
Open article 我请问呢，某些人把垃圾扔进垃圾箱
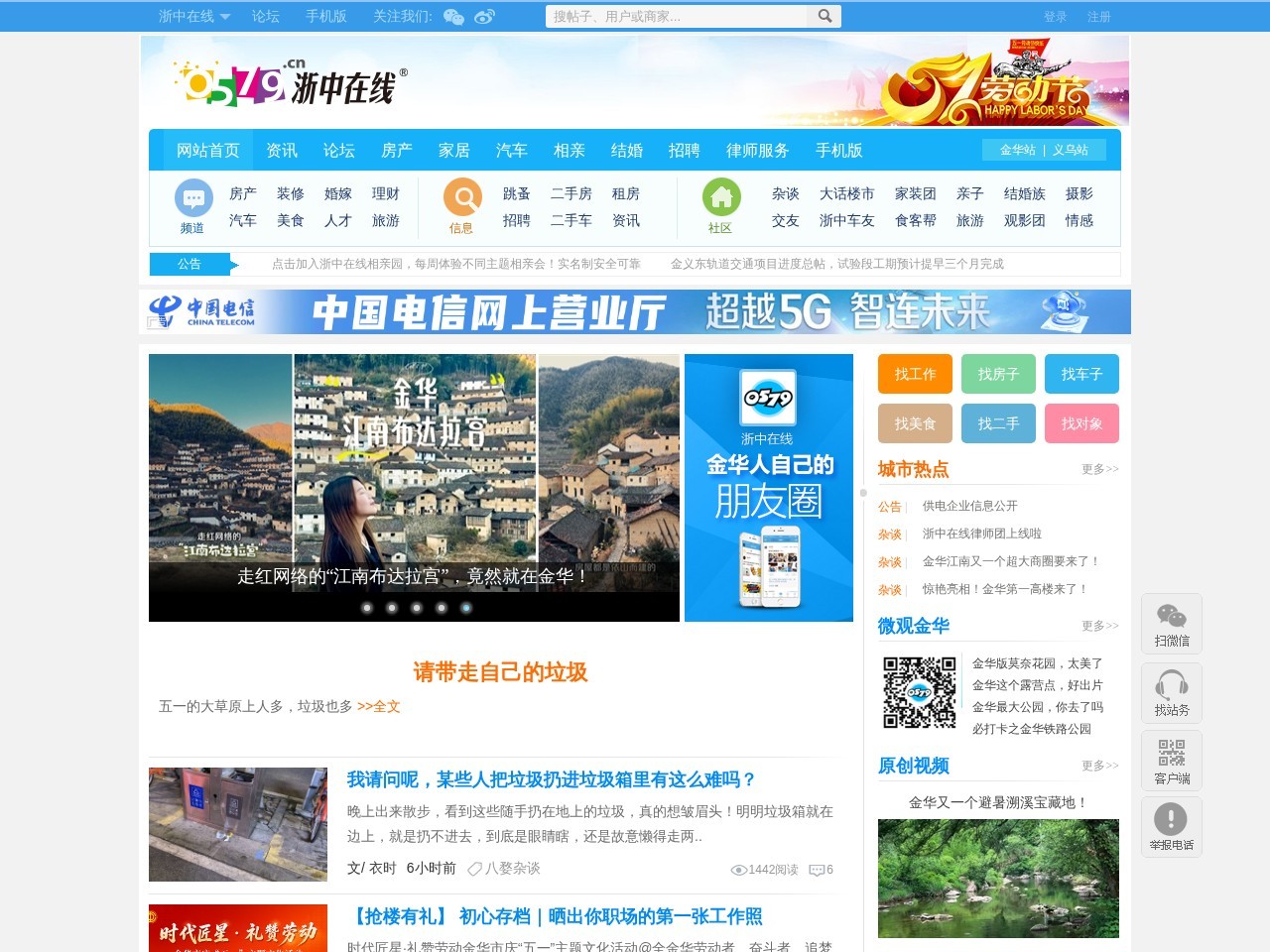pyautogui.click(x=552, y=779)
